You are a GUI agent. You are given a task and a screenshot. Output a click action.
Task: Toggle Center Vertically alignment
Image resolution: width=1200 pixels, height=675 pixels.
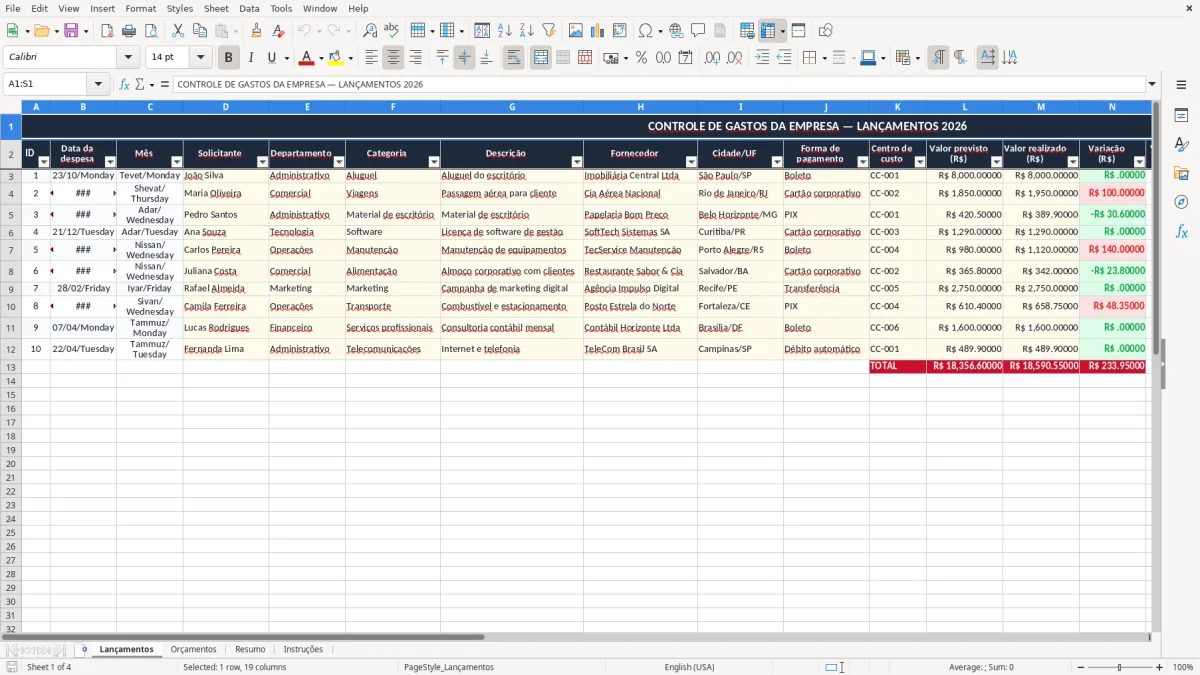(464, 58)
